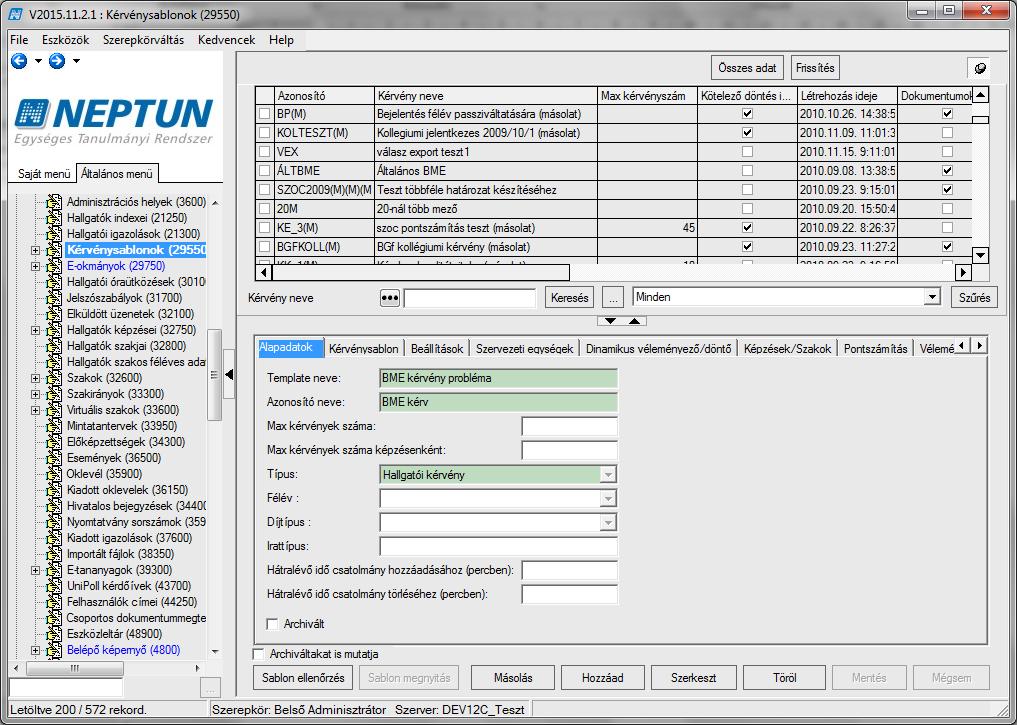Click the Események (36500) tree icon
Screen dimensions: 1017x725
point(55,458)
